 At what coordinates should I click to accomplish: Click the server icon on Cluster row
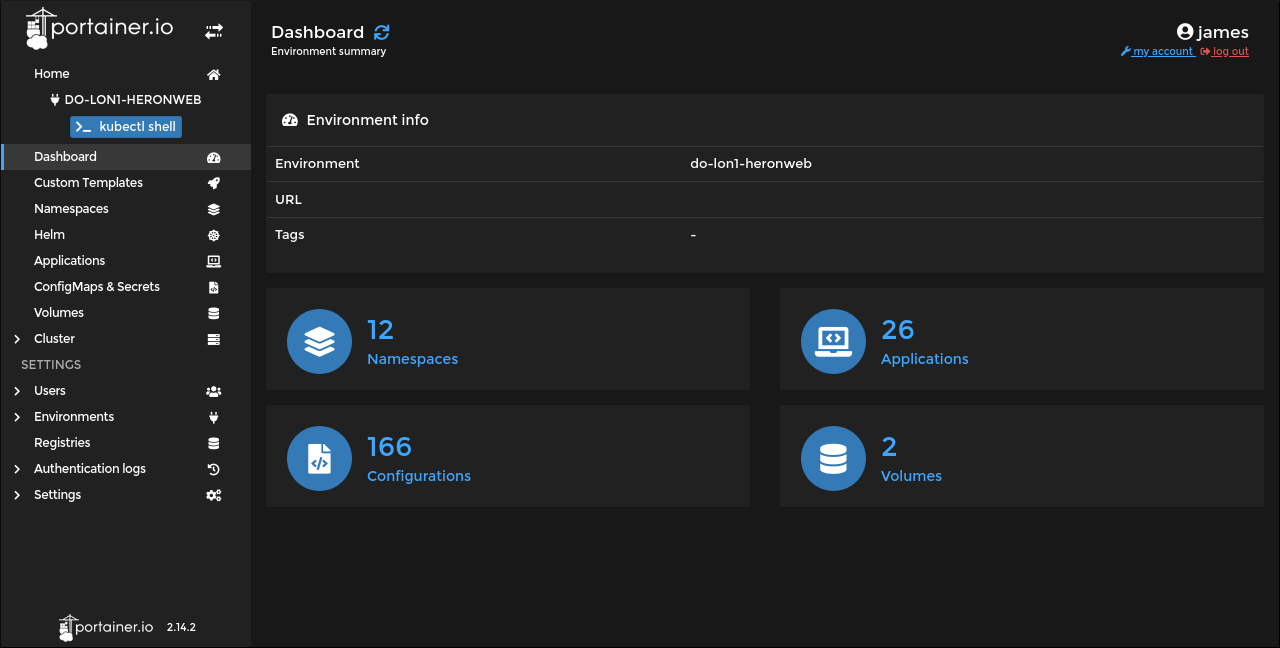tap(213, 339)
